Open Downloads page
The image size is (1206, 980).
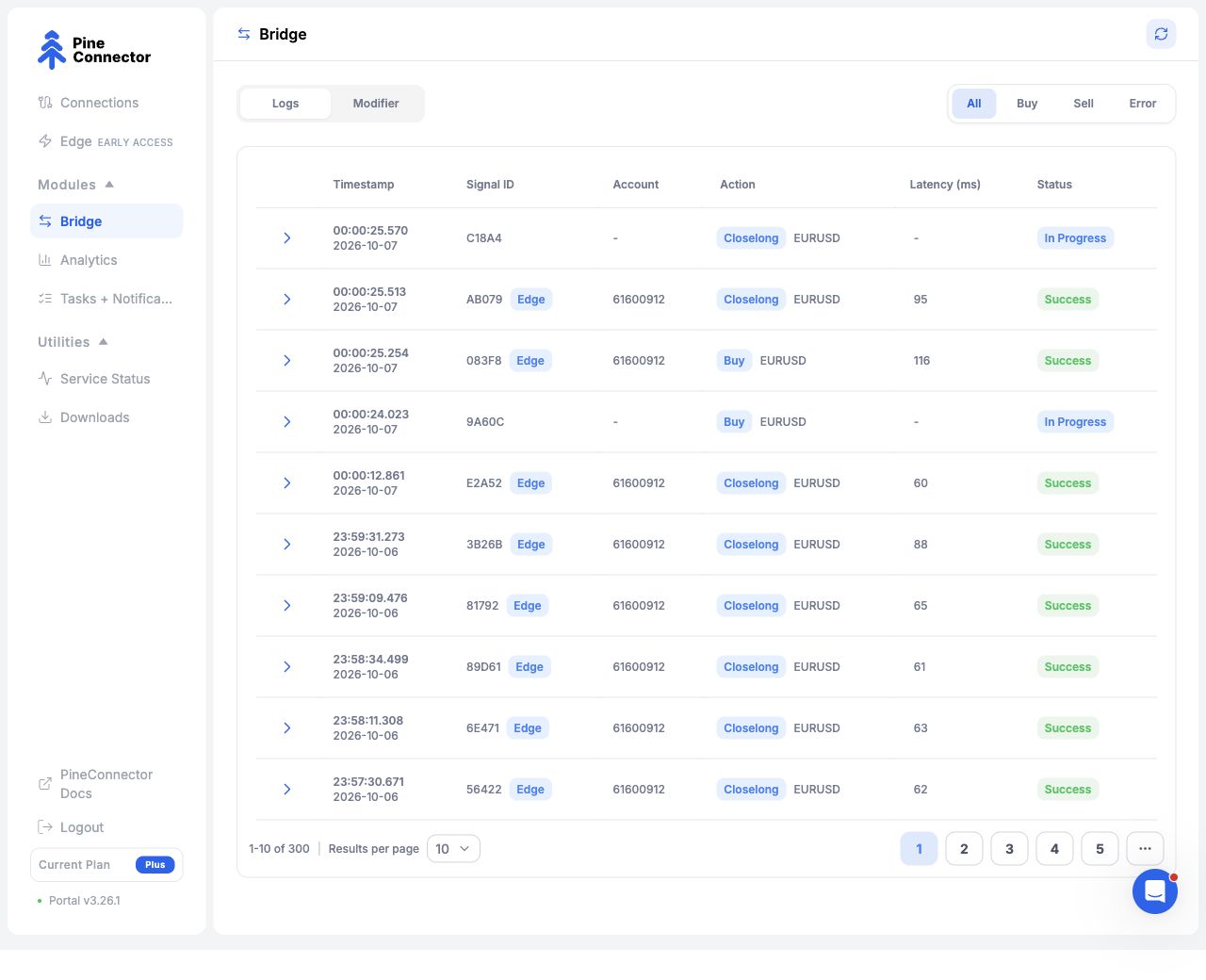[x=106, y=417]
